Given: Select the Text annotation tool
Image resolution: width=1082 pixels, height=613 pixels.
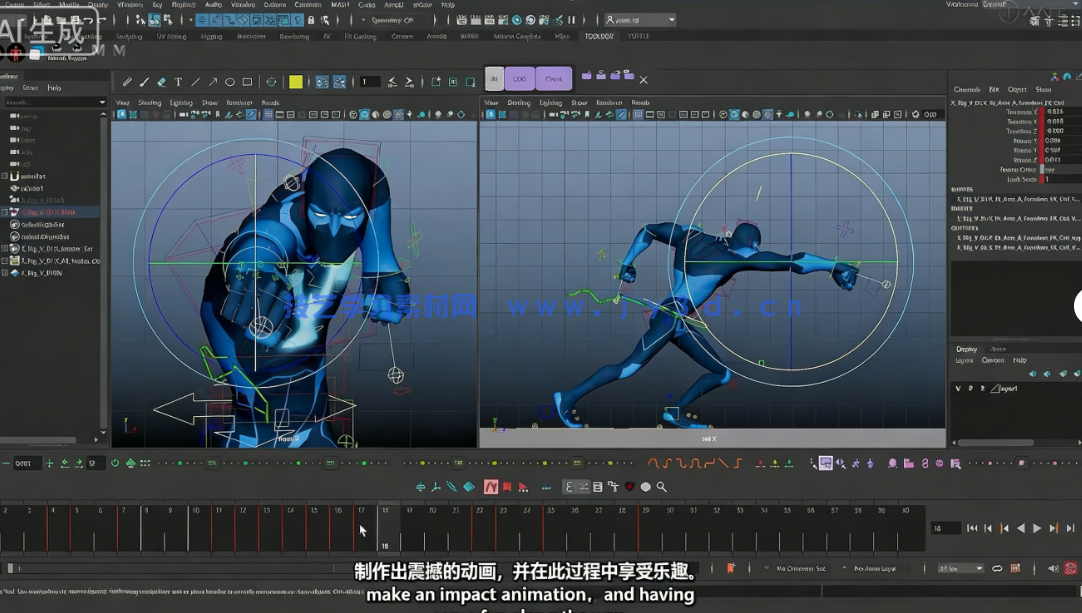Looking at the screenshot, I should point(178,83).
